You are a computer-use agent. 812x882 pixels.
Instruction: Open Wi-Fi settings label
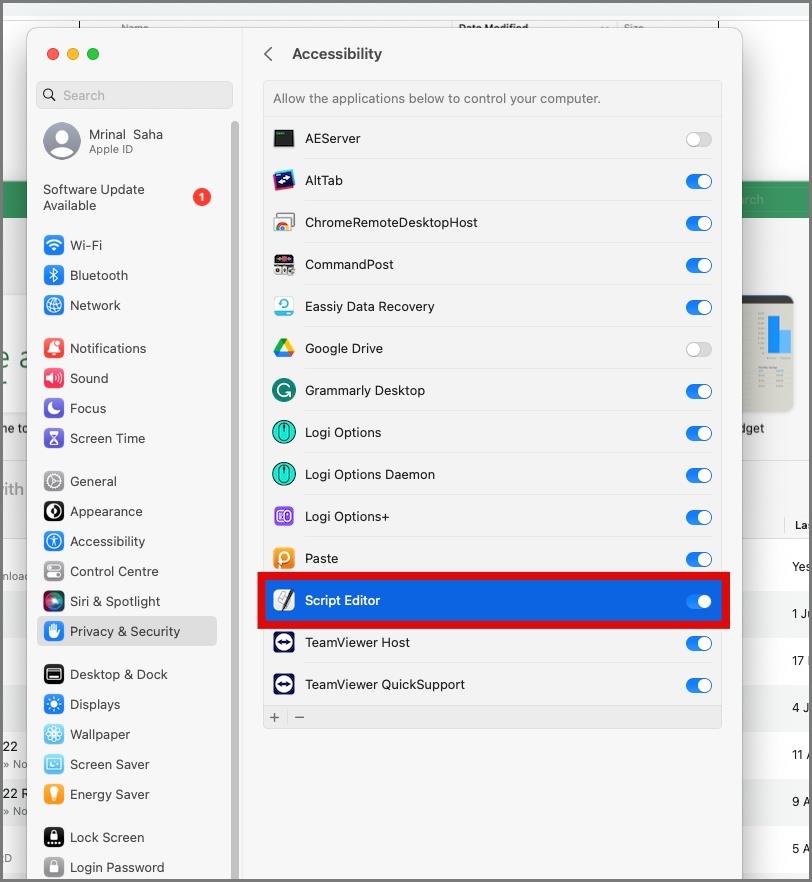[x=86, y=245]
